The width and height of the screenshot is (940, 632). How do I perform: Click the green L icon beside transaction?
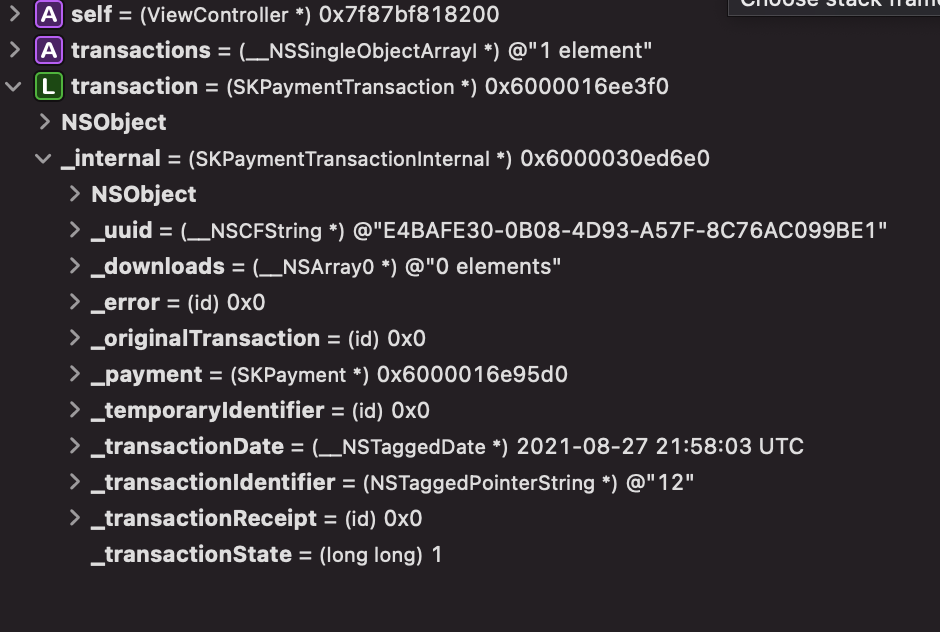point(49,86)
